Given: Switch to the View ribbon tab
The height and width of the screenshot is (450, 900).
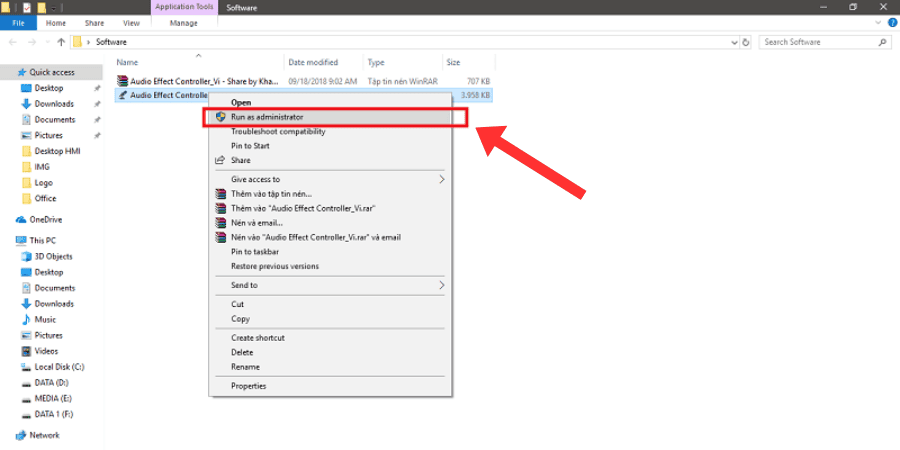Looking at the screenshot, I should click(131, 24).
